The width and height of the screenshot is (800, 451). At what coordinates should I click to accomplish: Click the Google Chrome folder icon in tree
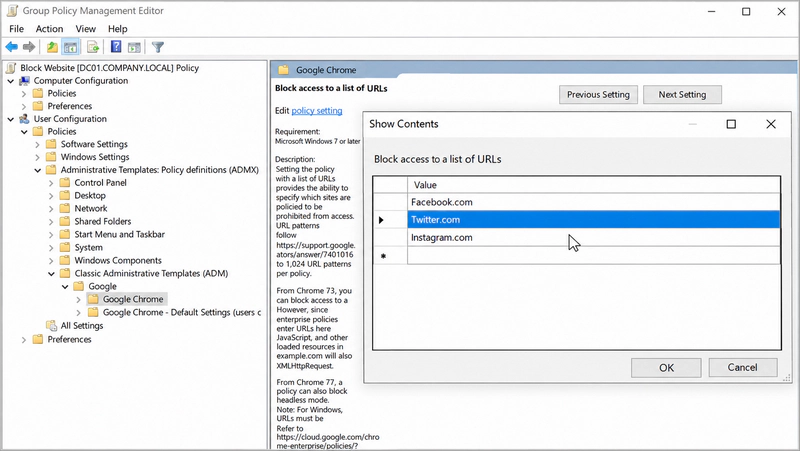tap(93, 299)
